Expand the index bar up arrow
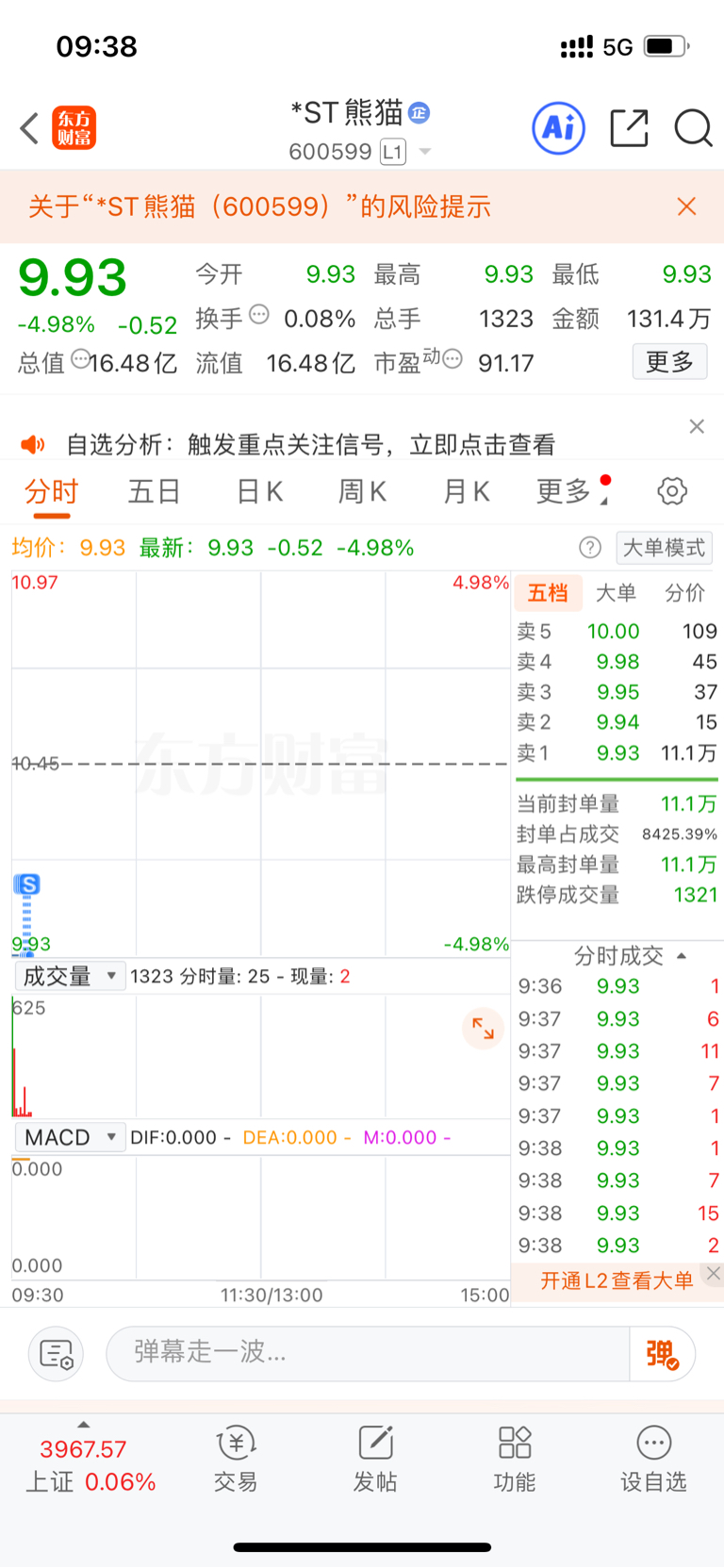 [x=84, y=1425]
